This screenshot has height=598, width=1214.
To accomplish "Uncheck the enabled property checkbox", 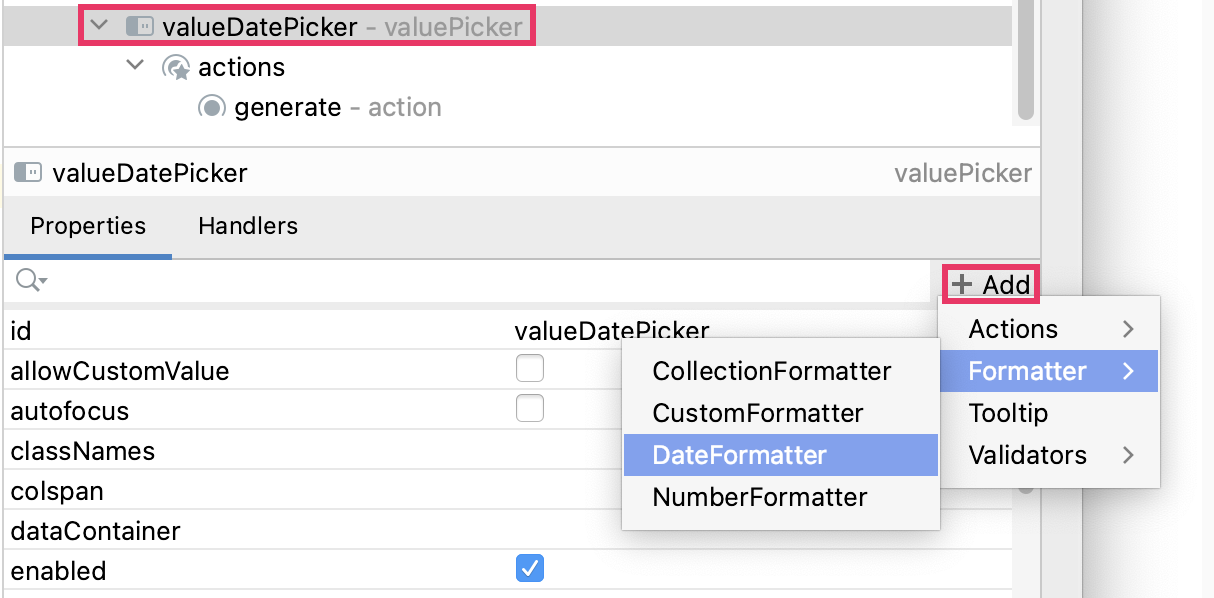I will [x=530, y=568].
